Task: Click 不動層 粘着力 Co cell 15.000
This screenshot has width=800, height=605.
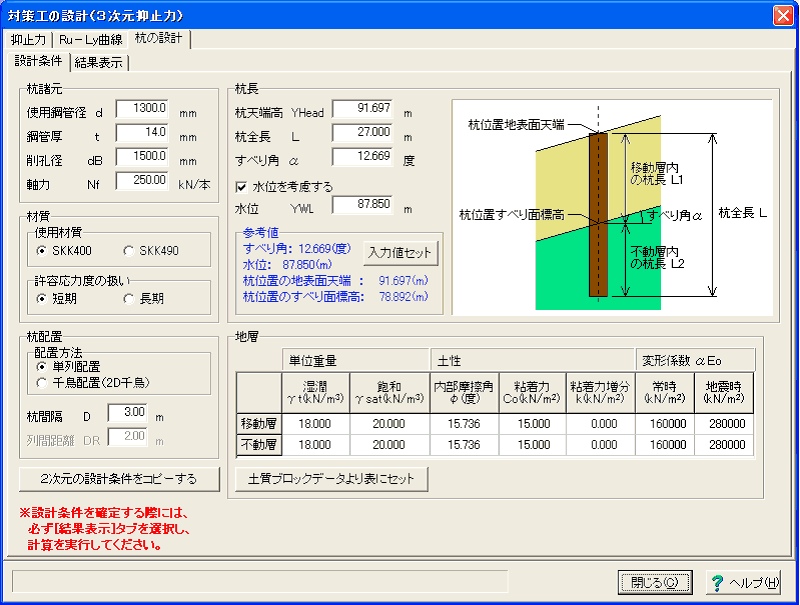Action: pyautogui.click(x=533, y=445)
